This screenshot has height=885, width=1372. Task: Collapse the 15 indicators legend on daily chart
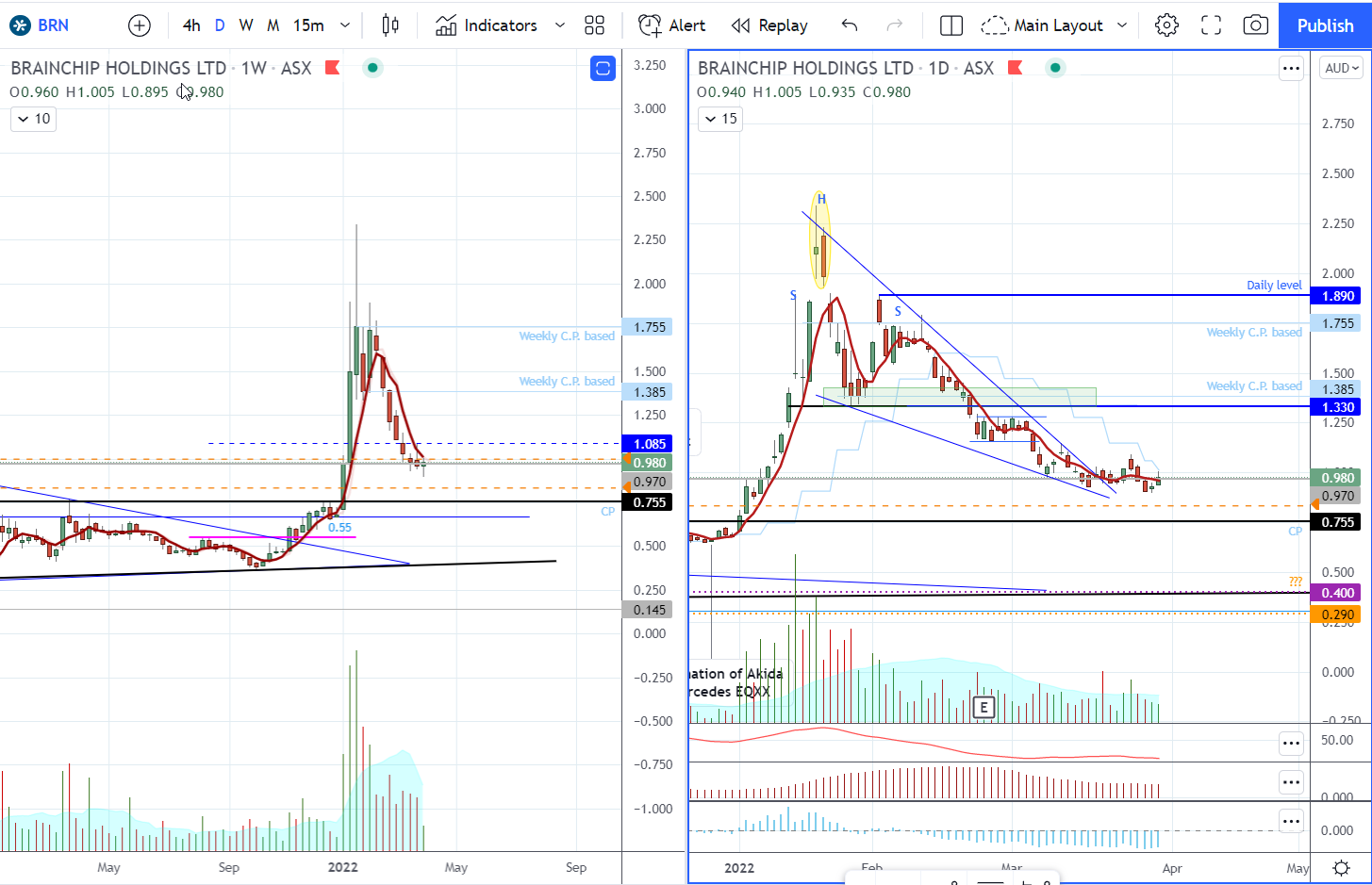(x=720, y=119)
